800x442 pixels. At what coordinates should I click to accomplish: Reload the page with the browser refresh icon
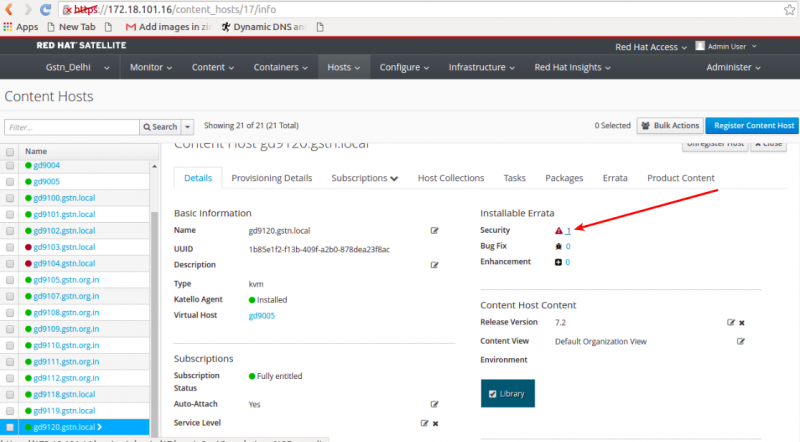coord(45,9)
